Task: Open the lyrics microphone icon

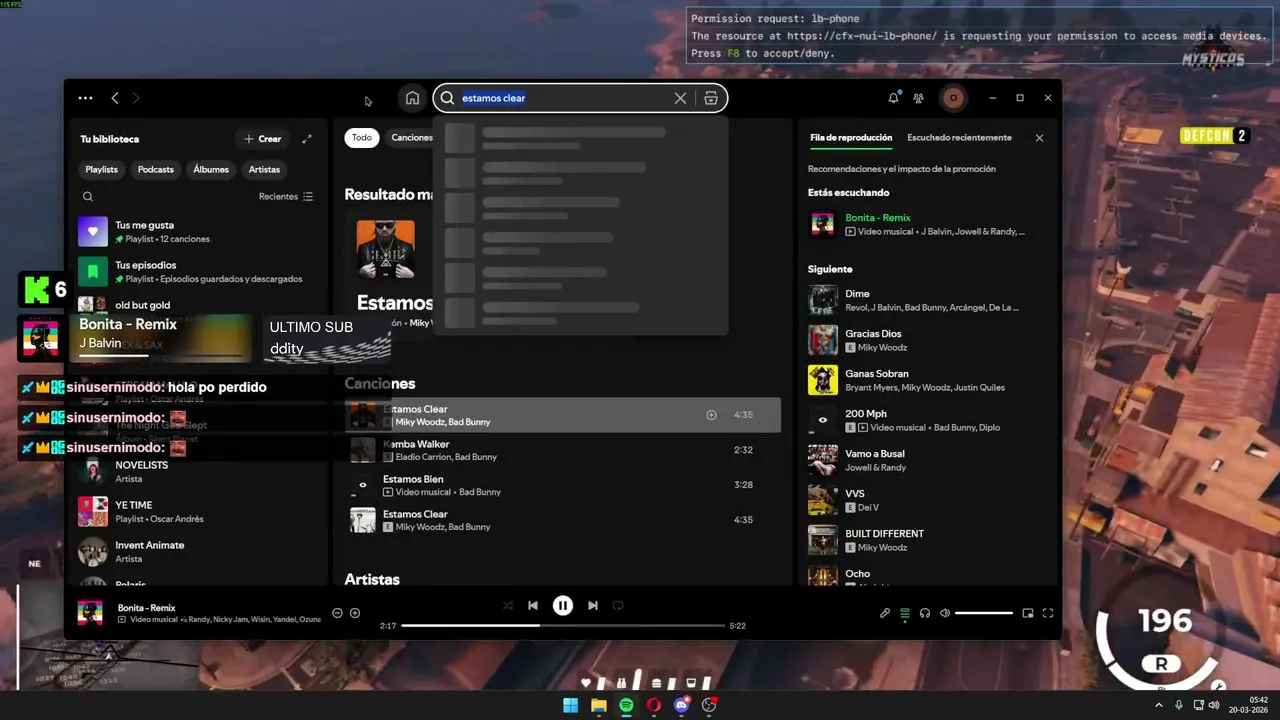Action: [885, 613]
